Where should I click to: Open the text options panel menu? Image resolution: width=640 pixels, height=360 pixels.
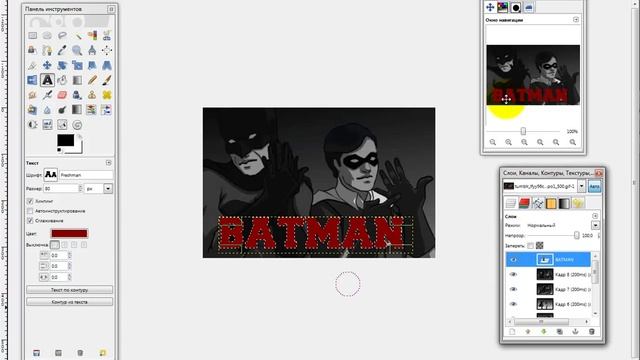coord(109,162)
